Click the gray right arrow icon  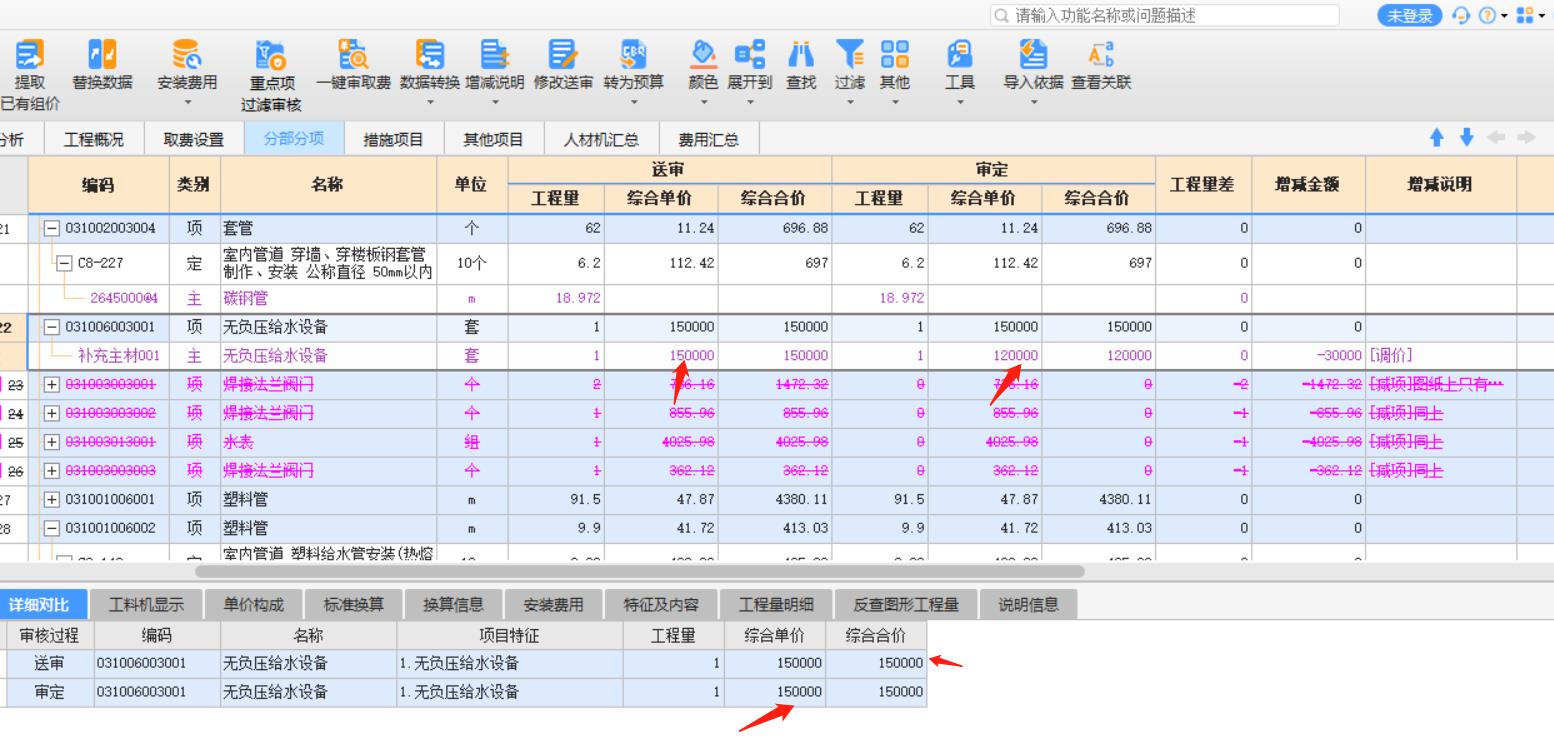[1526, 137]
